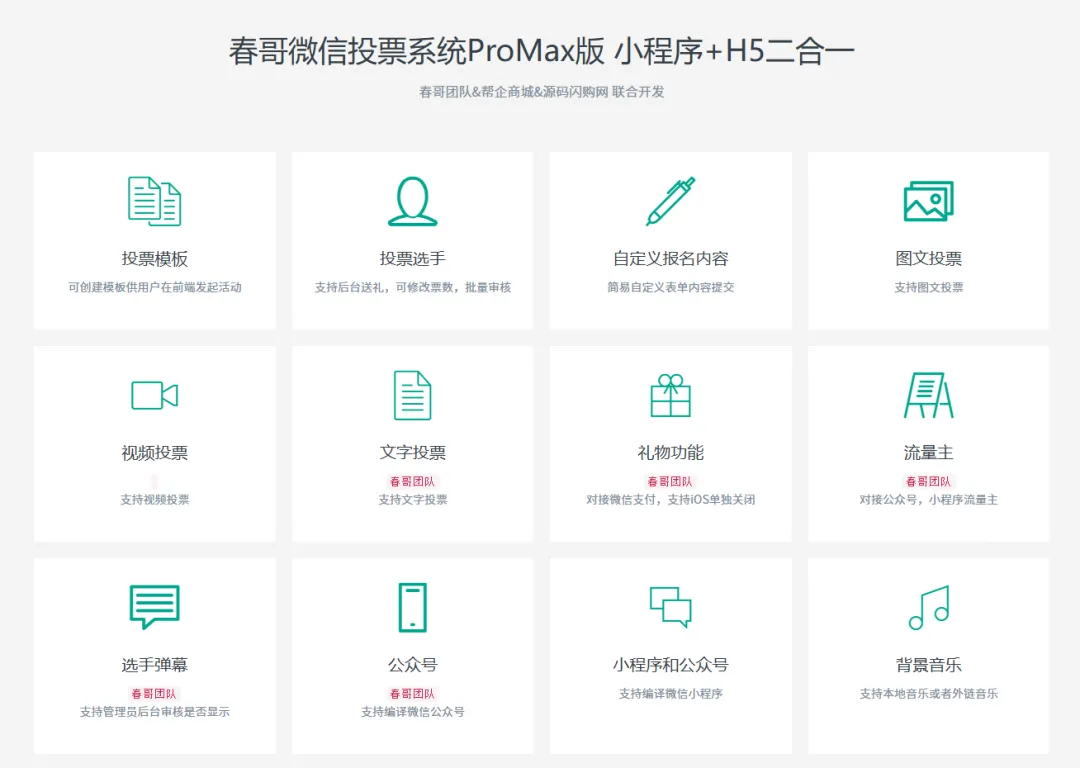Click the 春哥团队 tag under 公众号
This screenshot has height=768, width=1080.
coord(413,694)
